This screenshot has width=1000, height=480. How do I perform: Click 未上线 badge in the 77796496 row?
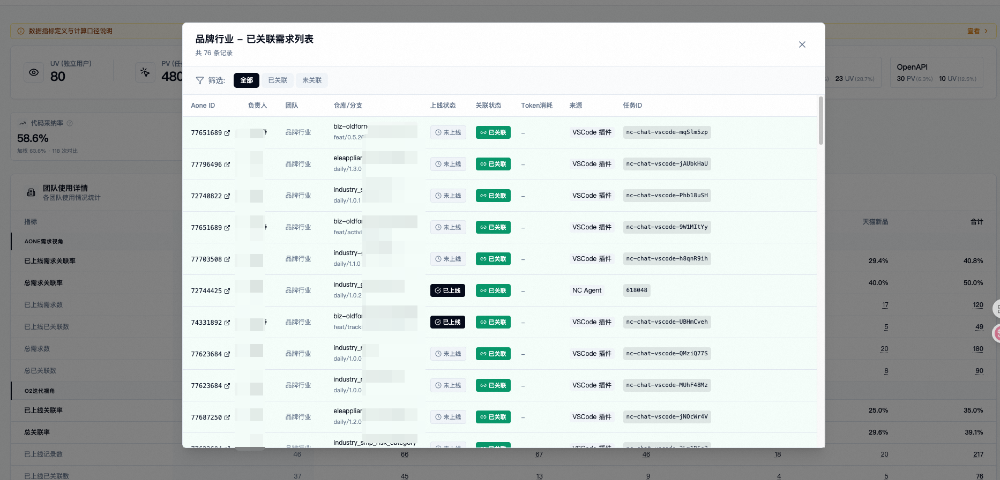pyautogui.click(x=448, y=164)
